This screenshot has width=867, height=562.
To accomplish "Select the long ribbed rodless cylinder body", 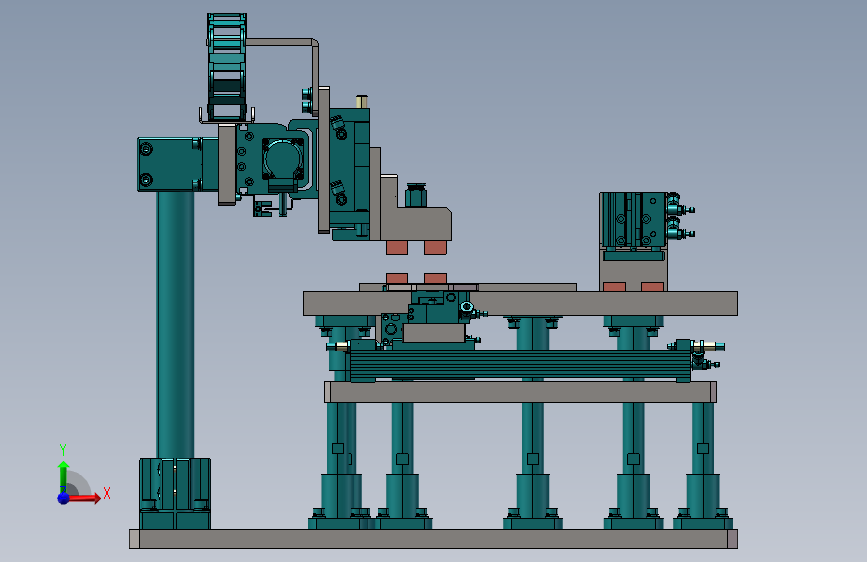I will [x=520, y=365].
